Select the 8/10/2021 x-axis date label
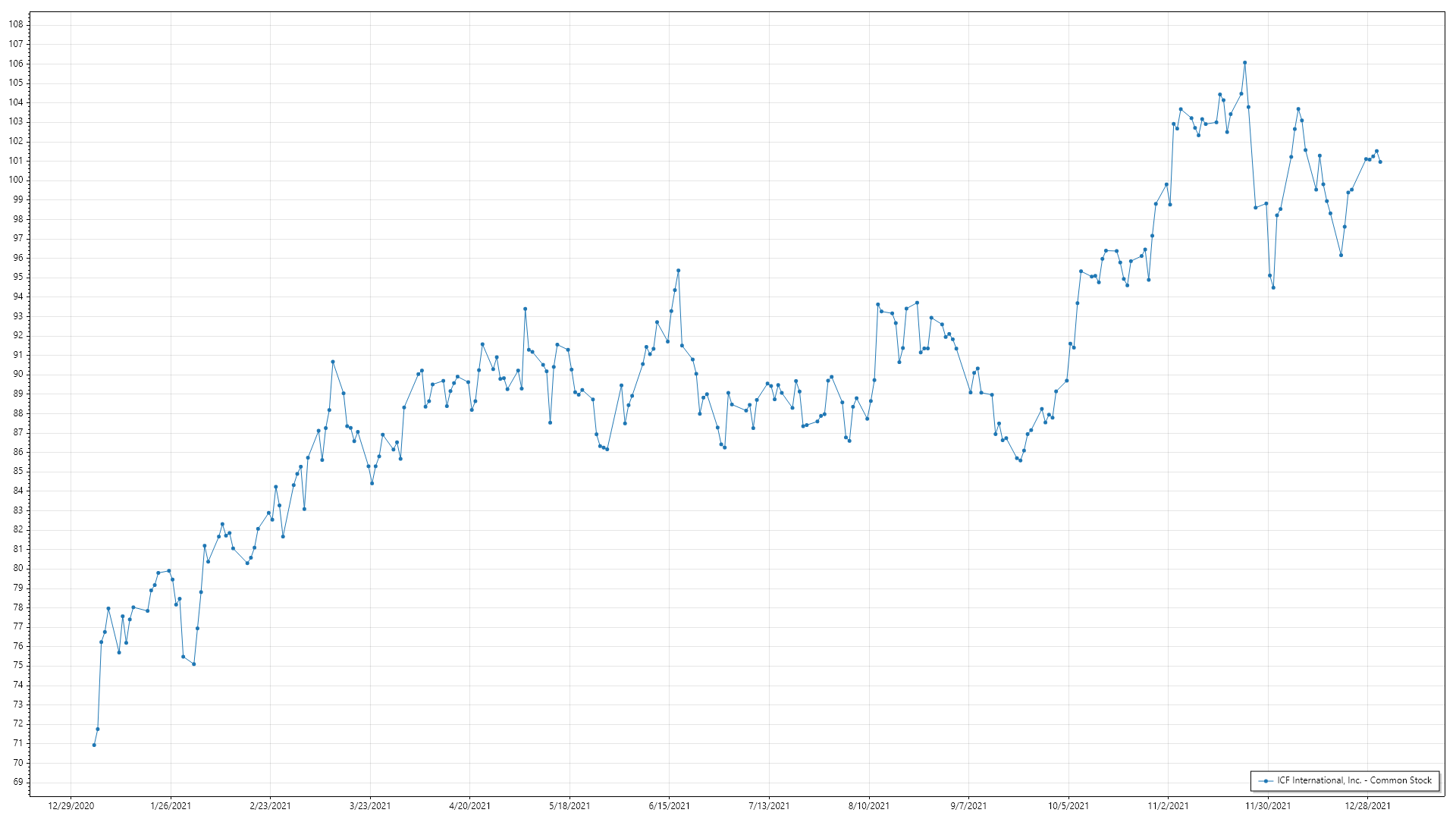The height and width of the screenshot is (819, 1456). click(x=869, y=806)
